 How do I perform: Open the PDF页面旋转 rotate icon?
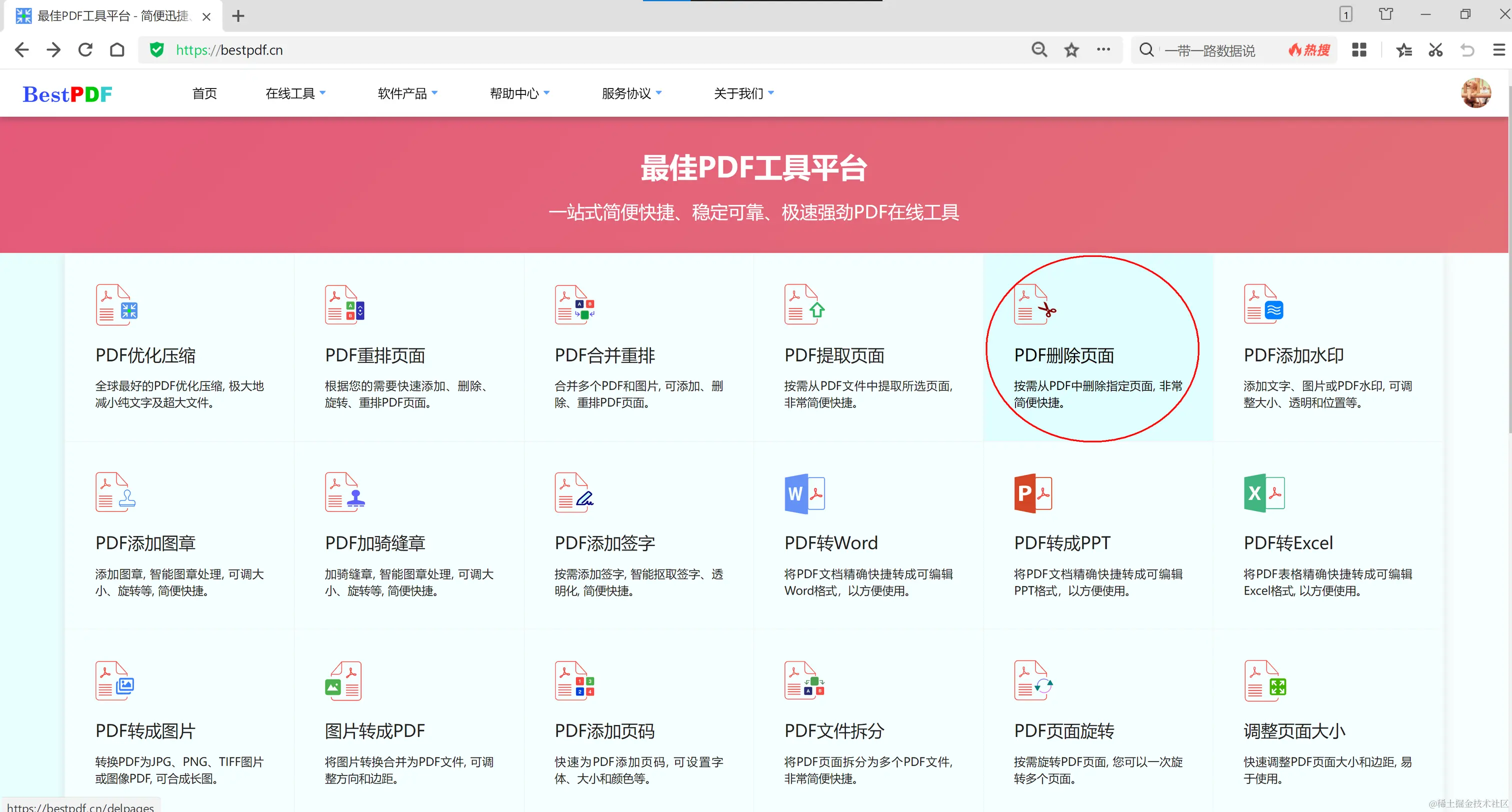click(x=1033, y=681)
